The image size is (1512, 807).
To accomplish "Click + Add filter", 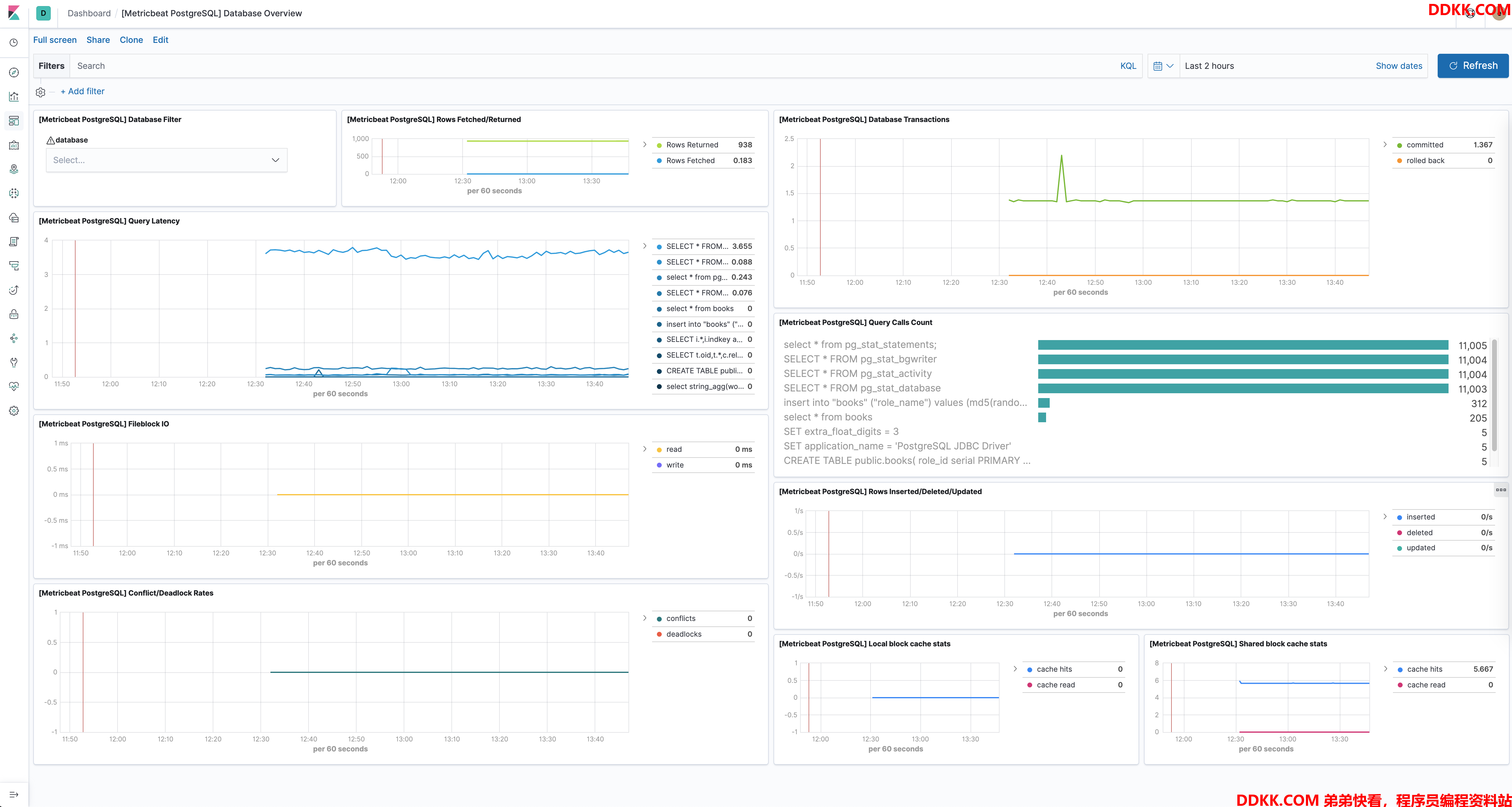I will [82, 92].
